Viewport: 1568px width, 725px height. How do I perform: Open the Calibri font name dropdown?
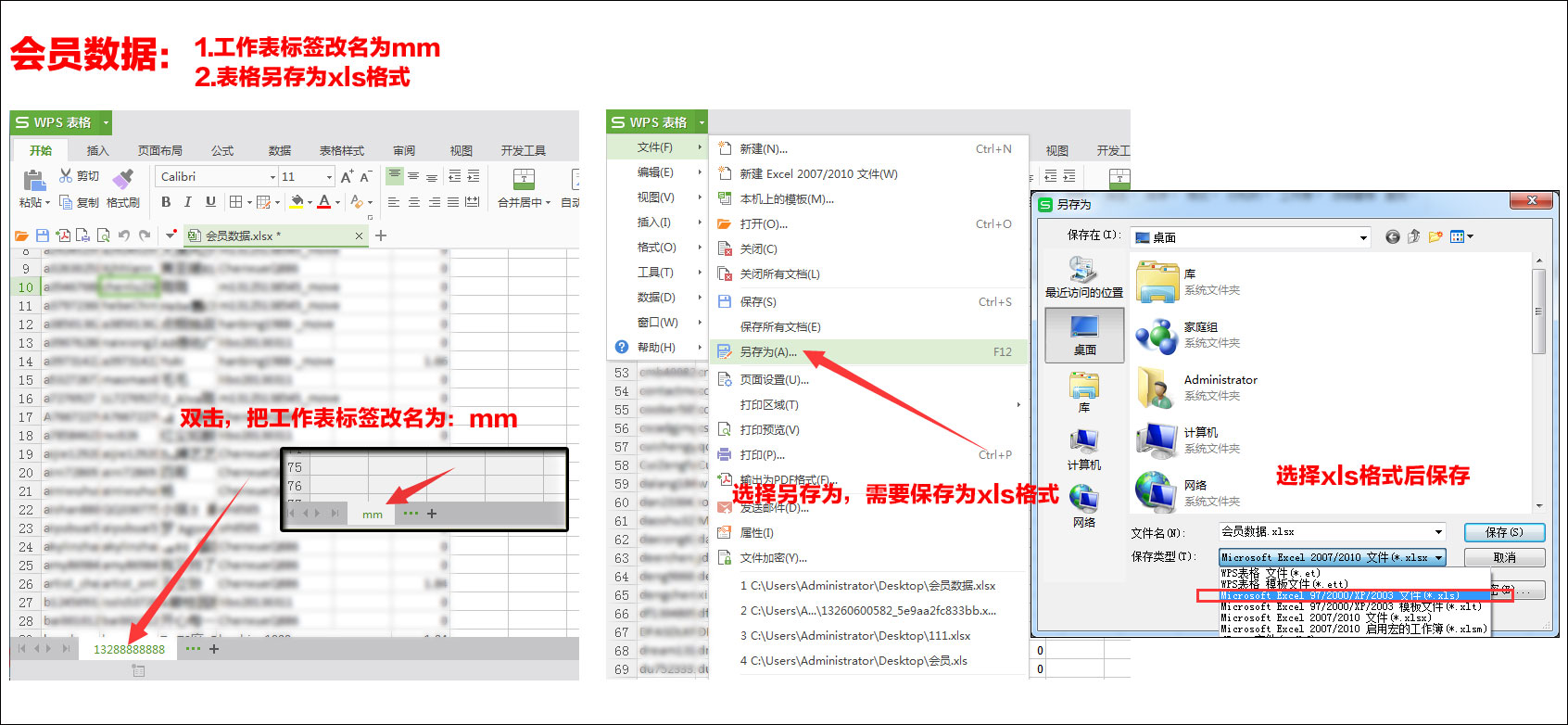pyautogui.click(x=272, y=177)
